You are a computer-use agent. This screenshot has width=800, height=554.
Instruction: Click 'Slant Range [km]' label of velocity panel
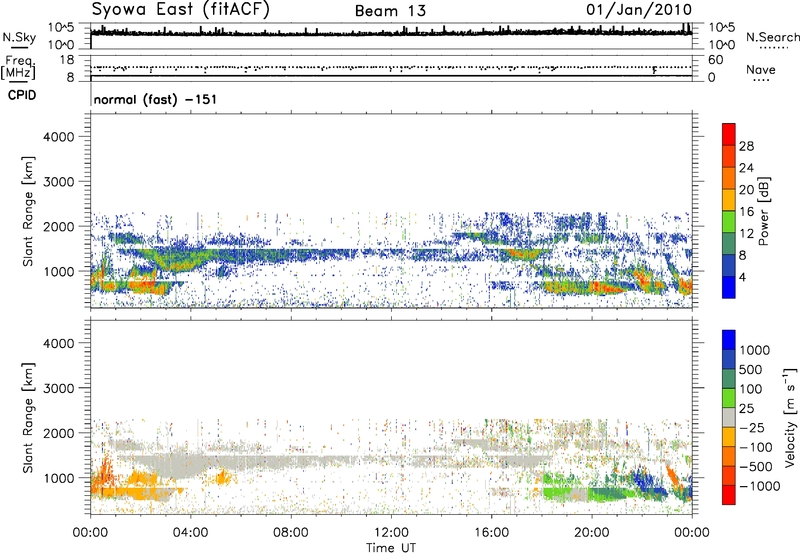point(28,418)
